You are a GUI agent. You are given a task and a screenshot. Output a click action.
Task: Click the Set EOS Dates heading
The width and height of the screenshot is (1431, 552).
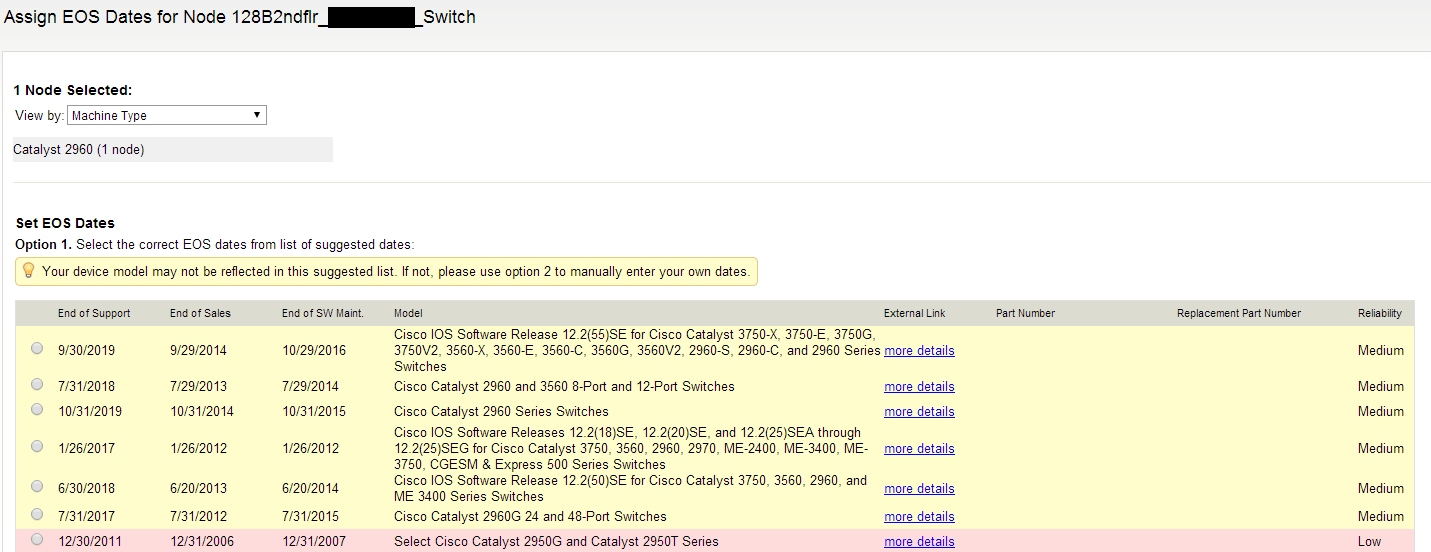tap(65, 223)
